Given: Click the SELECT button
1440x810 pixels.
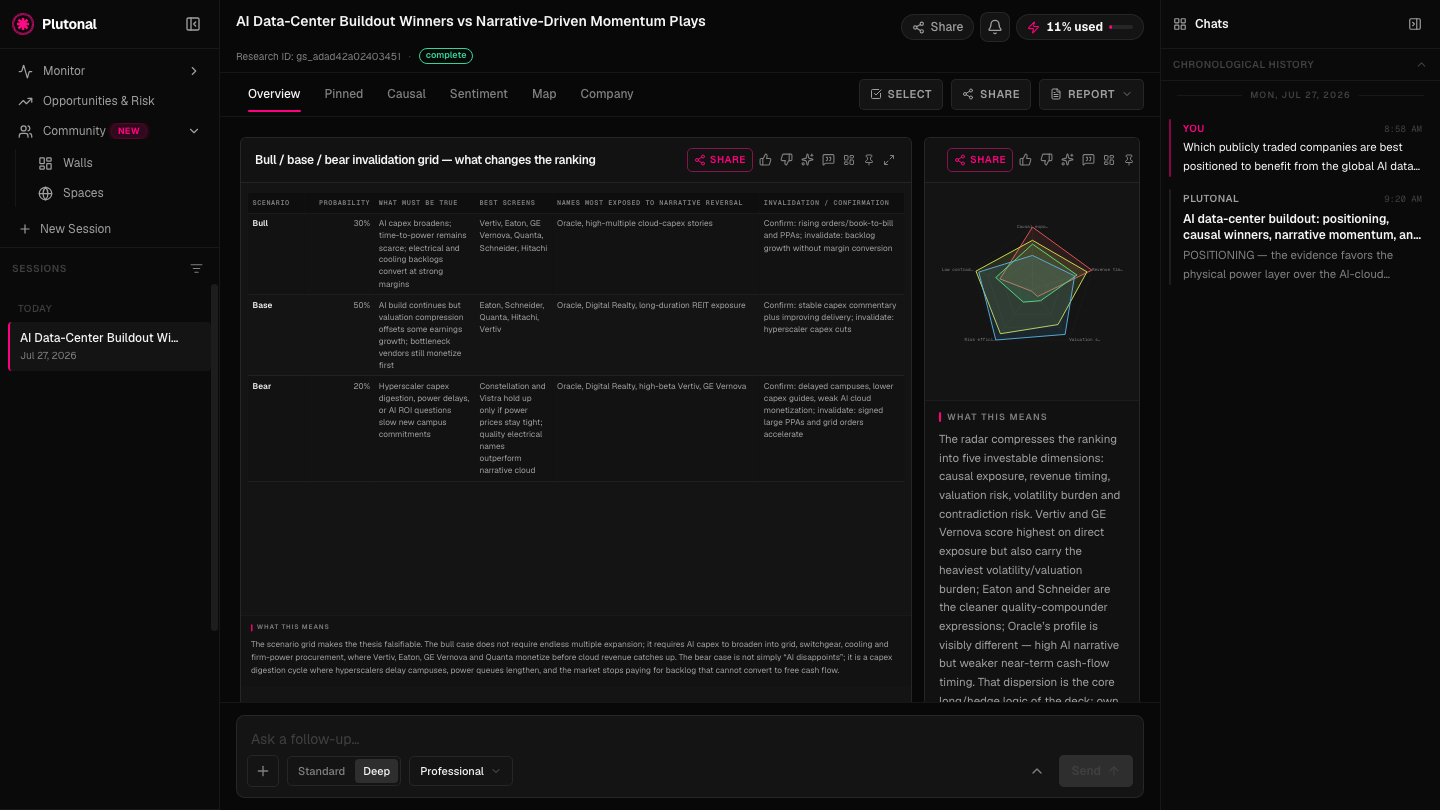Looking at the screenshot, I should (901, 94).
